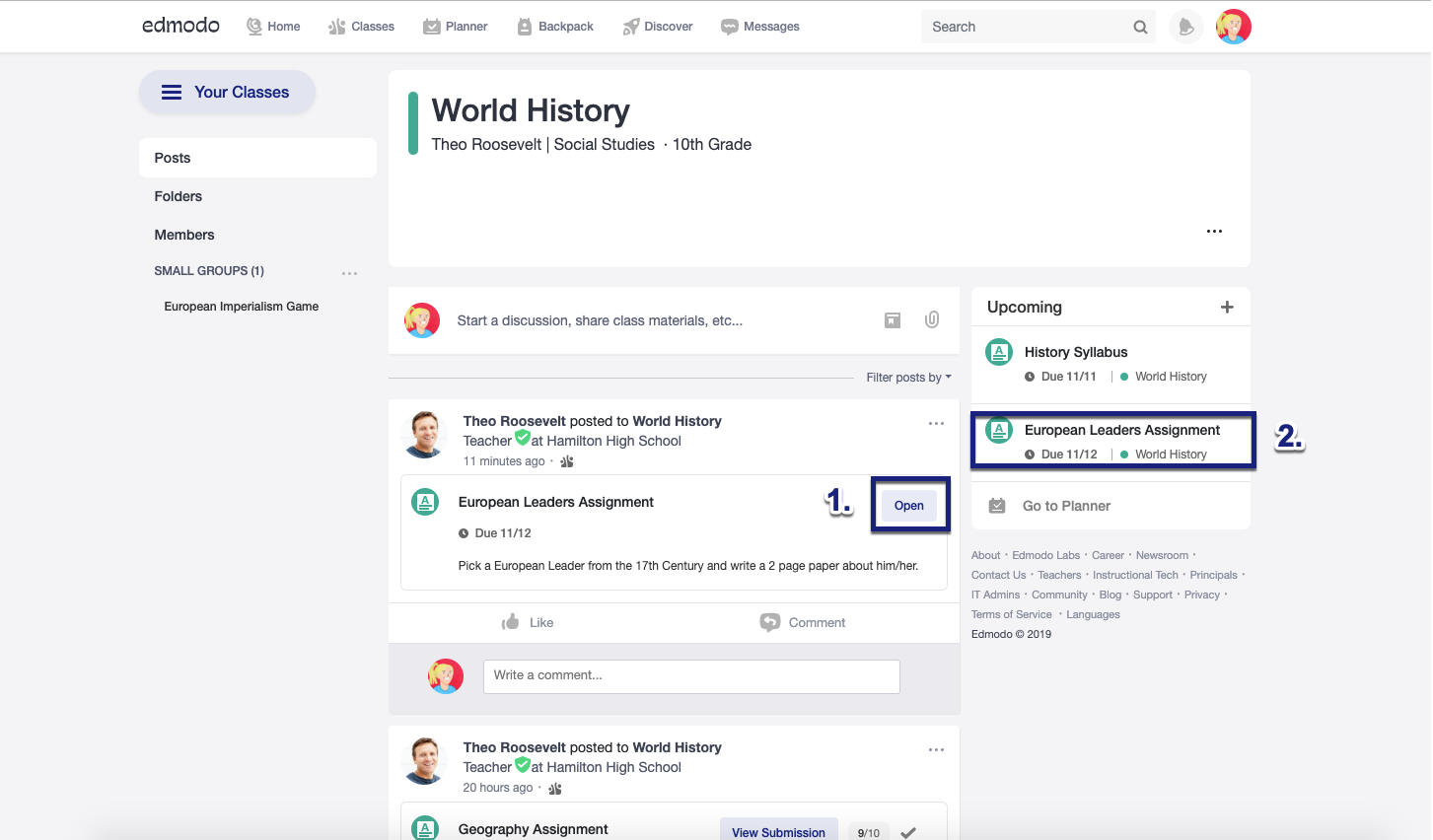Screen dimensions: 1433x840
Task: Click Blog footer link
Action: tap(1111, 595)
